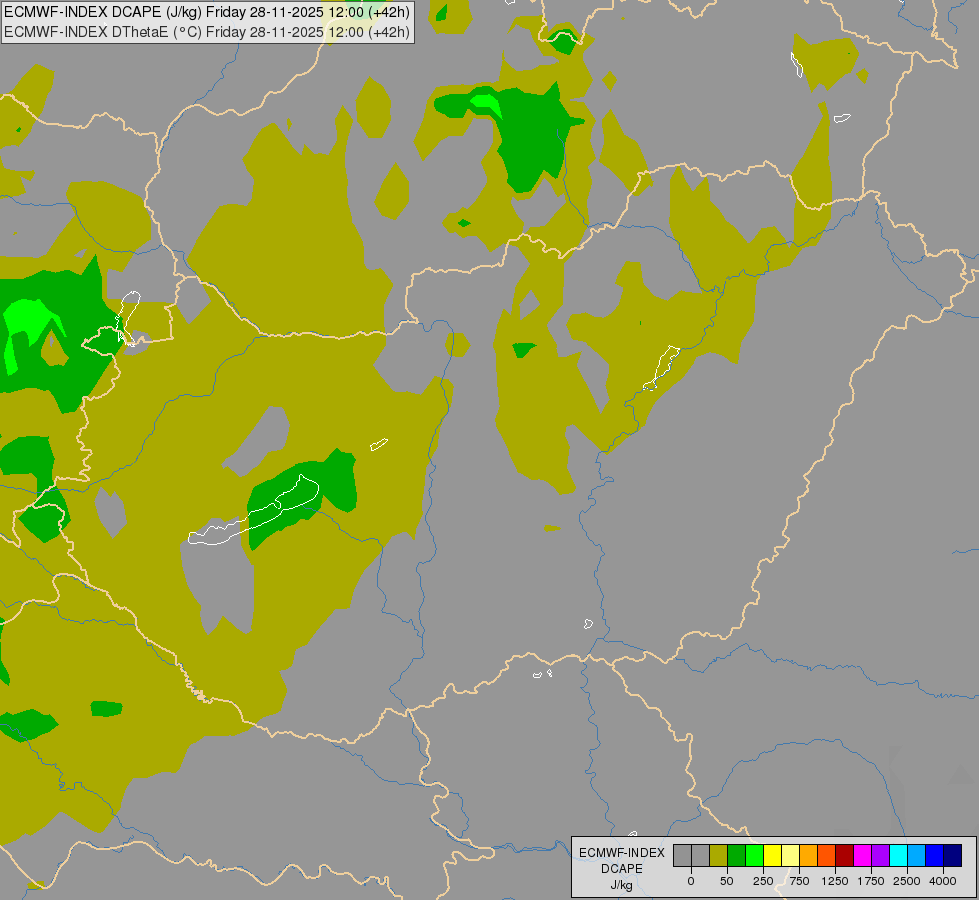Click the J/kg unit label in the legend

coord(621,885)
